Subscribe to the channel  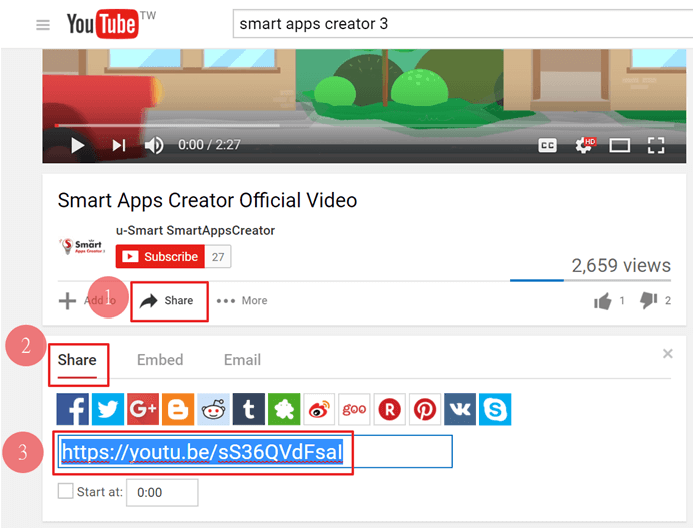[x=160, y=256]
